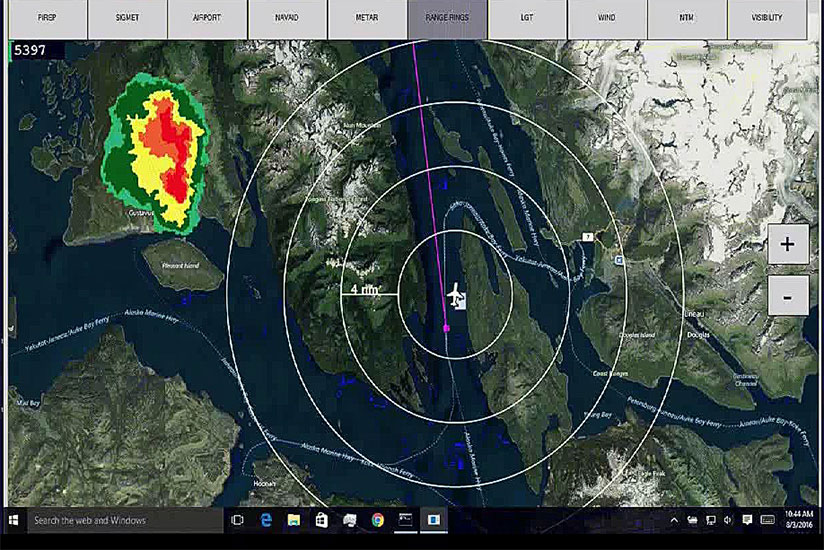Launch Microsoft Edge from the taskbar

click(x=266, y=520)
